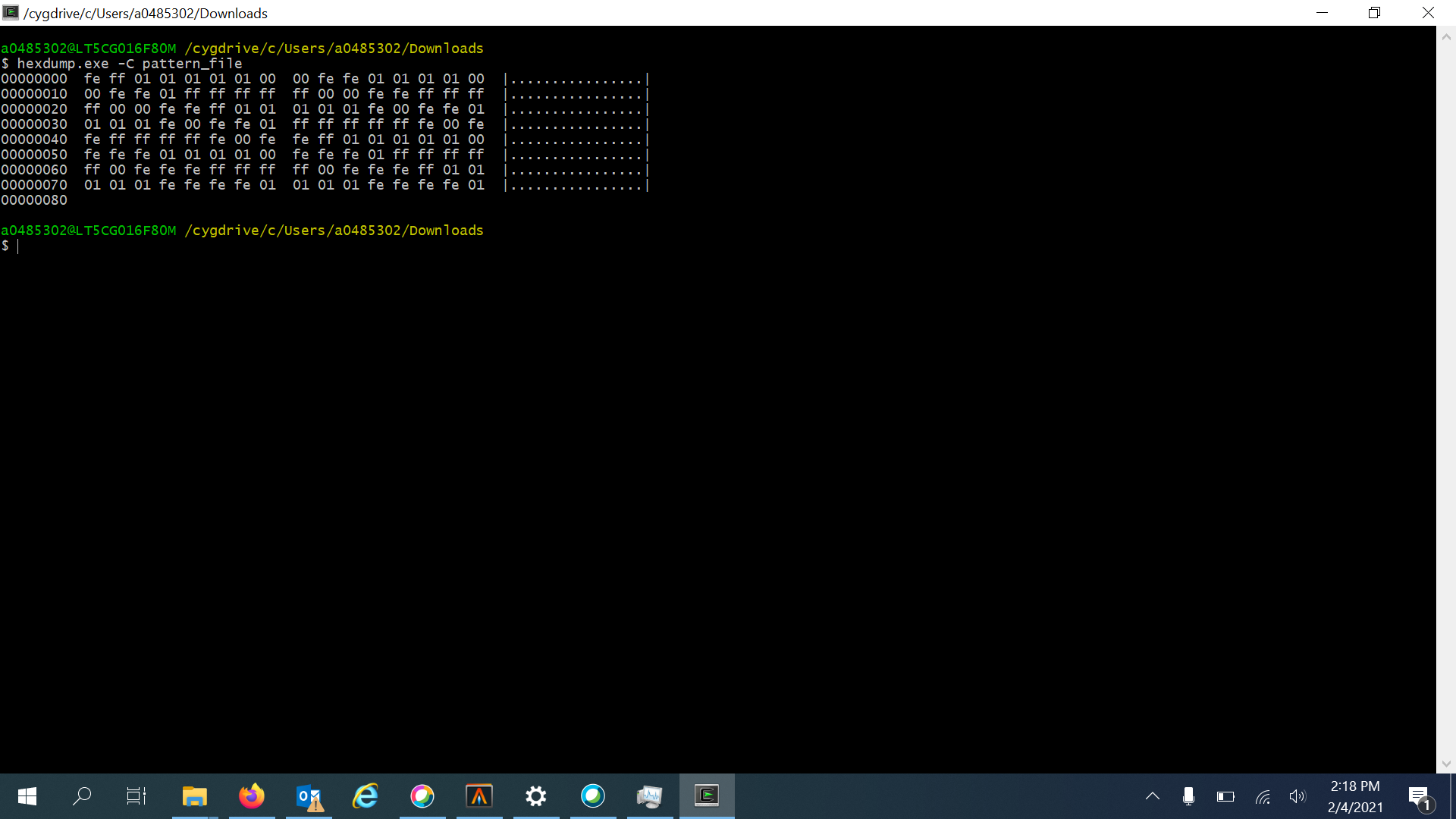The height and width of the screenshot is (819, 1456).
Task: Check battery status tray icon
Action: click(1225, 796)
